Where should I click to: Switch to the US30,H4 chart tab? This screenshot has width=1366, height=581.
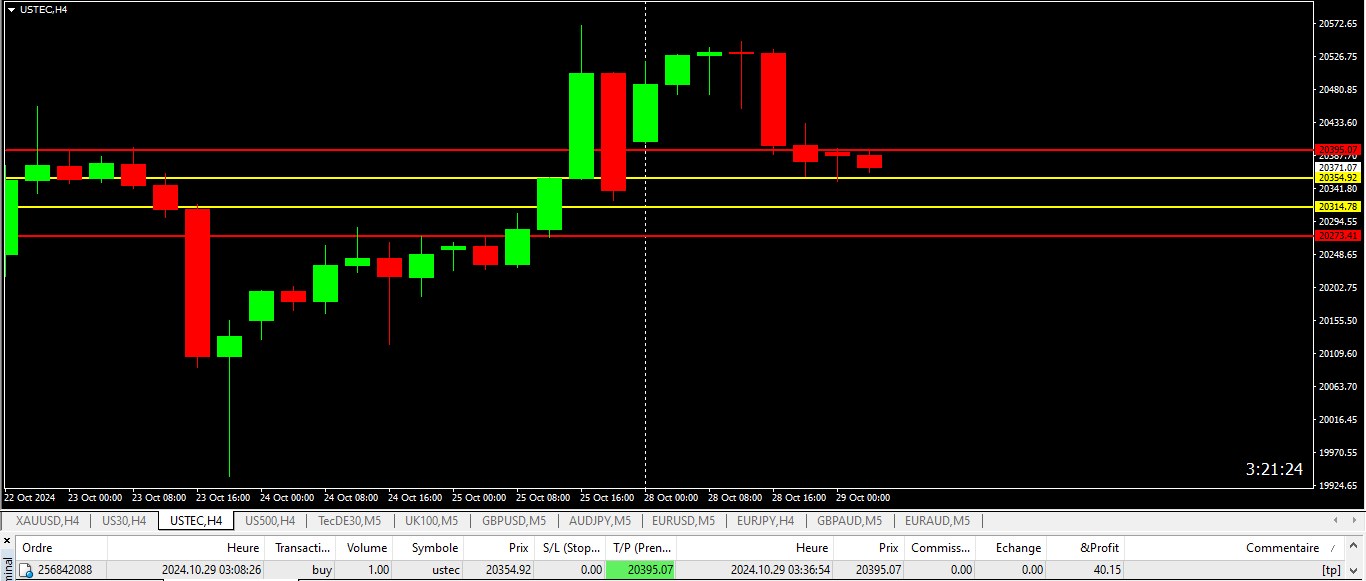pyautogui.click(x=124, y=521)
